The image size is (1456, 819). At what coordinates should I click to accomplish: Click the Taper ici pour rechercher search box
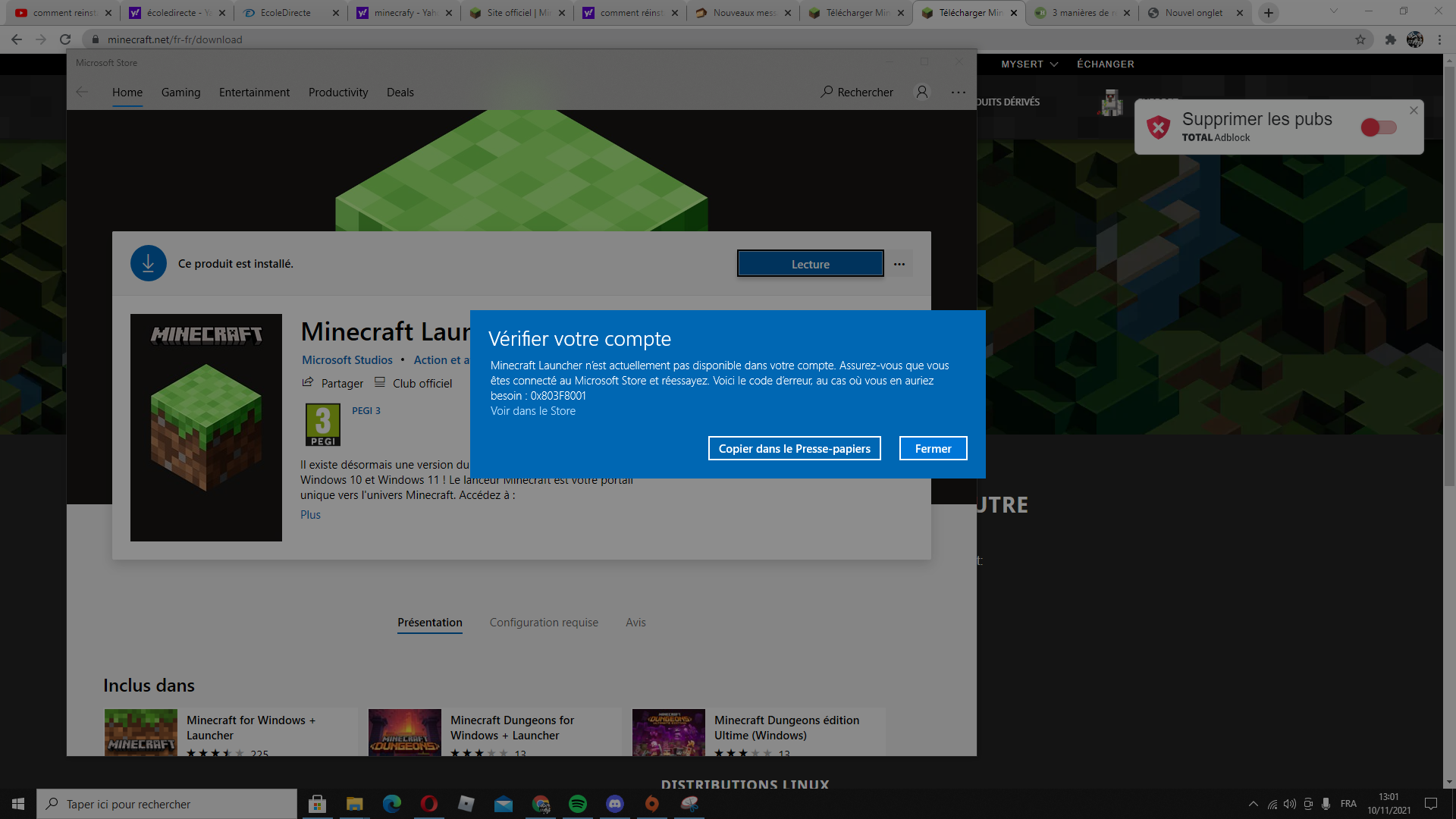(x=167, y=804)
